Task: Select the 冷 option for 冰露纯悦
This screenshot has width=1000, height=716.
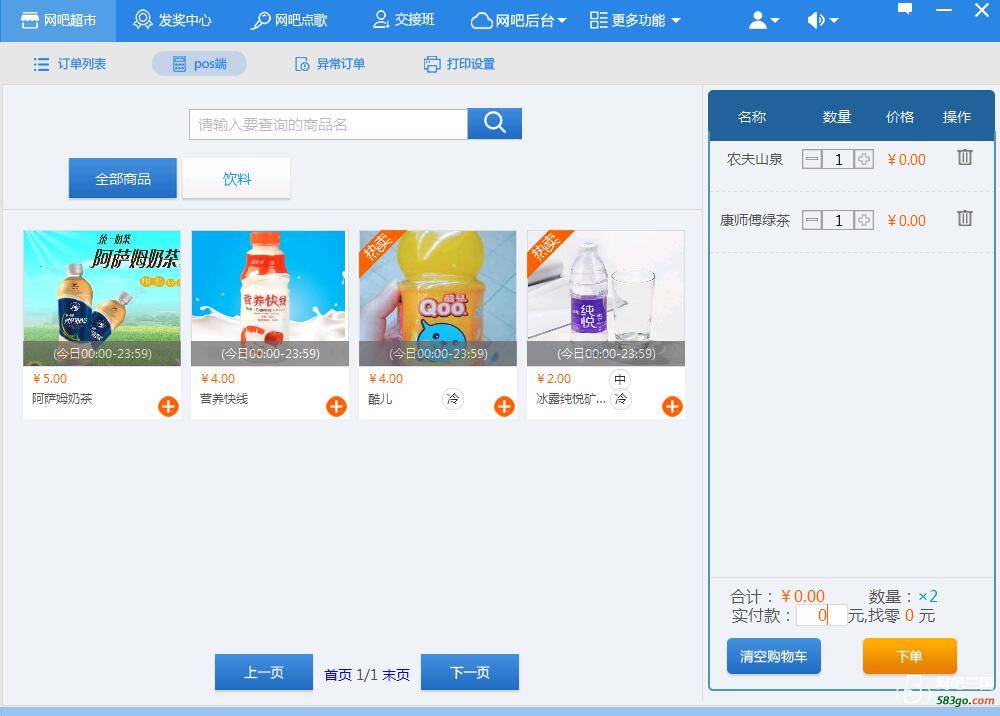Action: click(x=620, y=399)
